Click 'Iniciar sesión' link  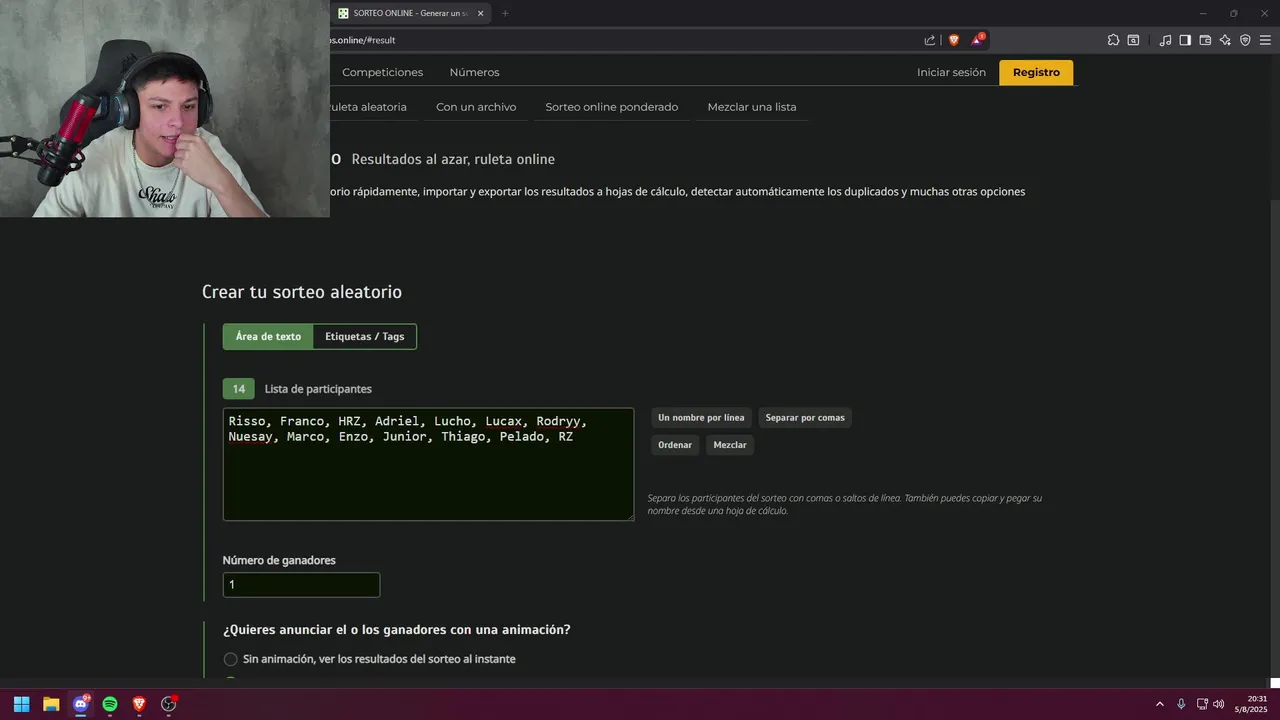pos(951,72)
